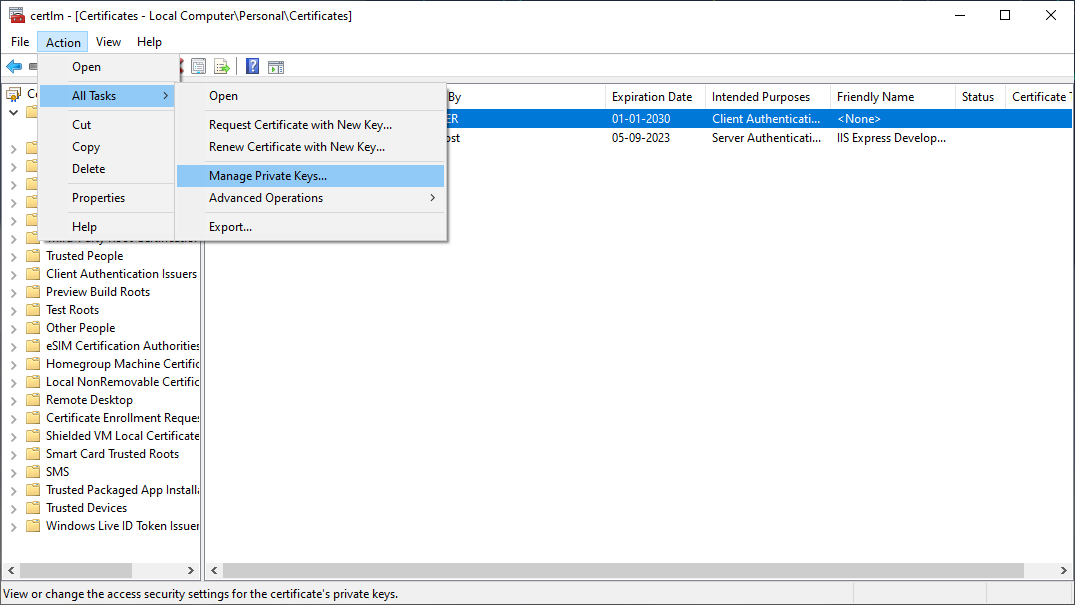1075x605 pixels.
Task: Click the Export List toolbar icon
Action: pos(222,66)
